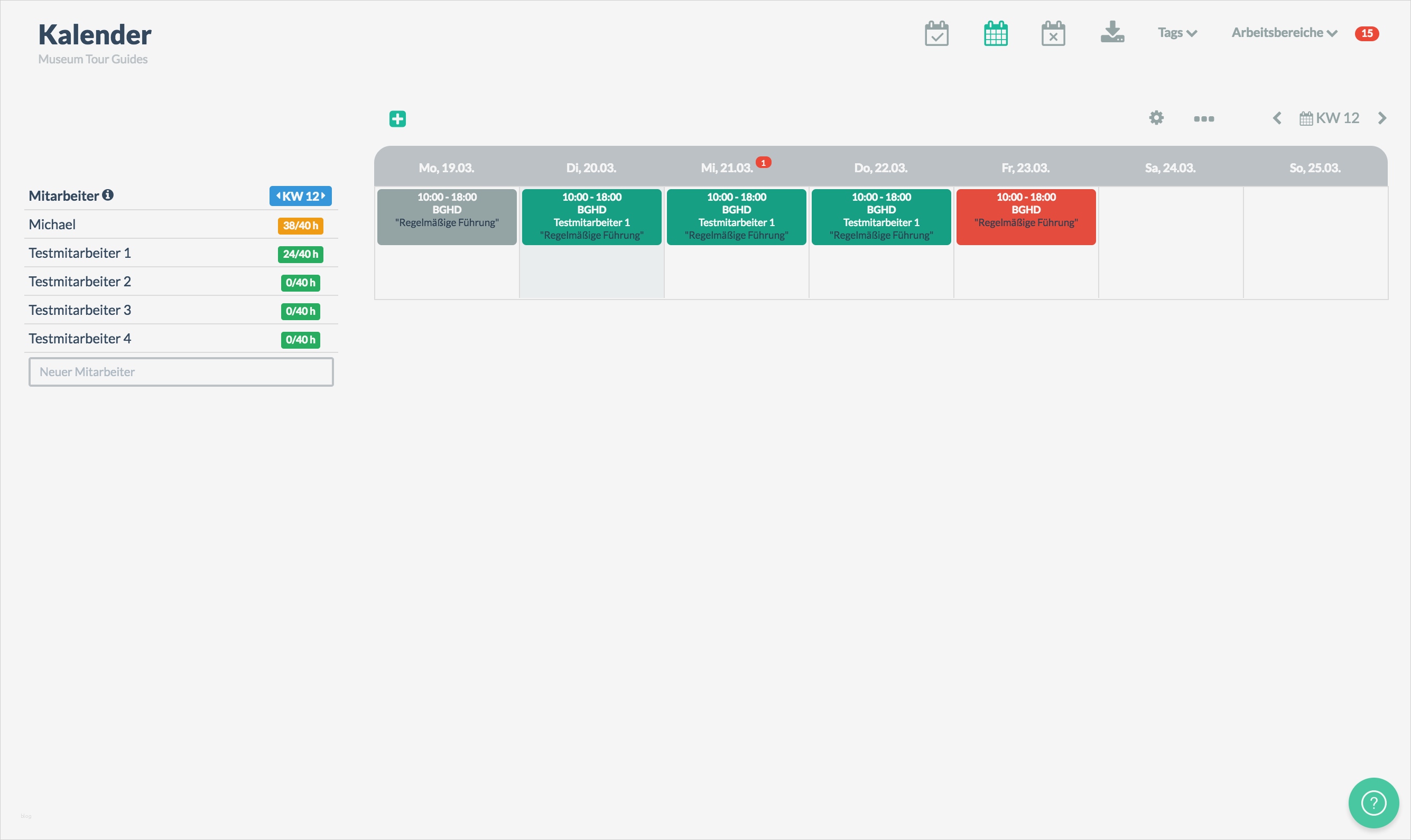
Task: Expand the Arbeitsbereiche dropdown
Action: pos(1283,33)
